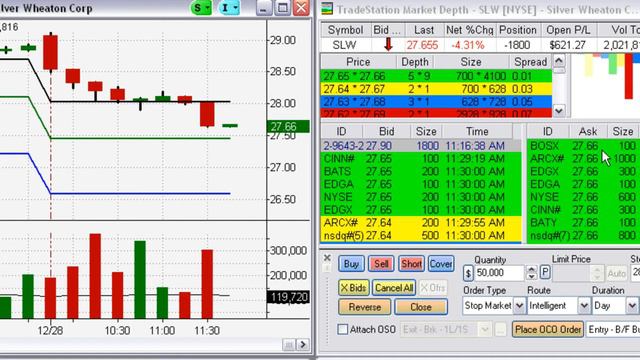Click the P position quantity button
640x360 pixels.
point(545,272)
